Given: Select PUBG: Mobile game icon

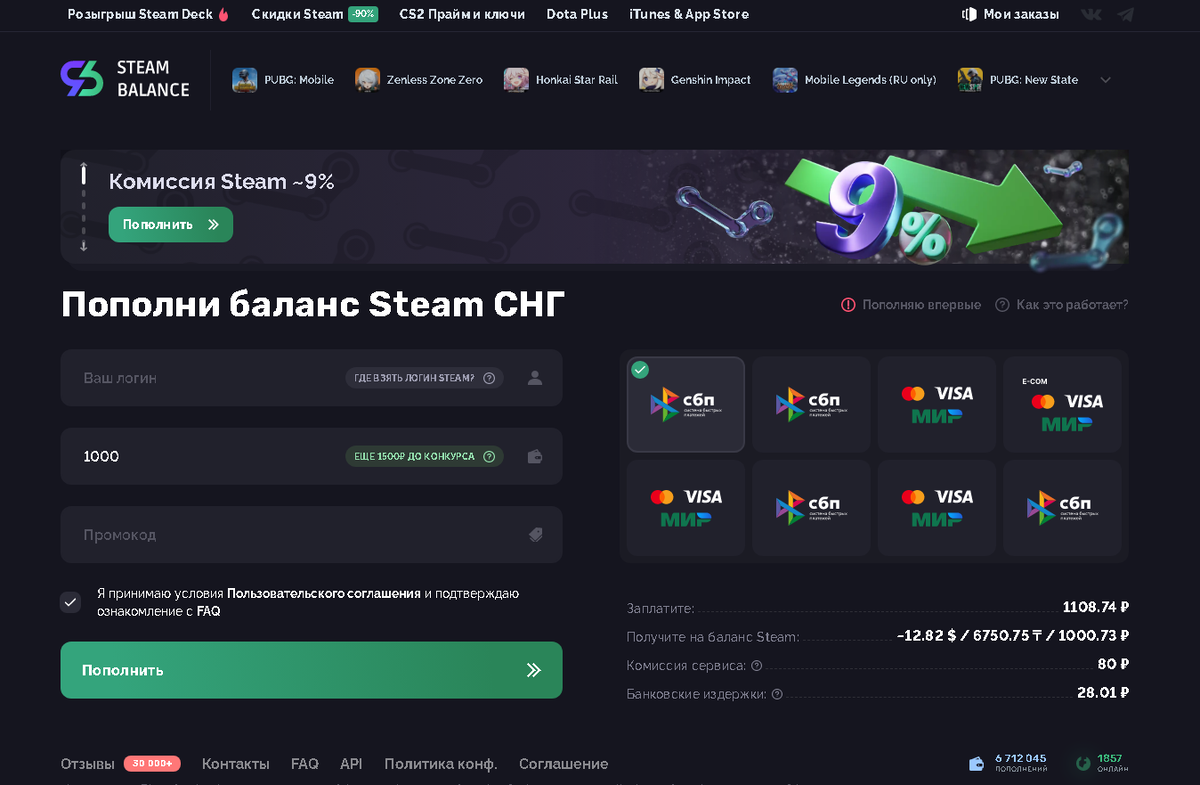Looking at the screenshot, I should (x=245, y=80).
